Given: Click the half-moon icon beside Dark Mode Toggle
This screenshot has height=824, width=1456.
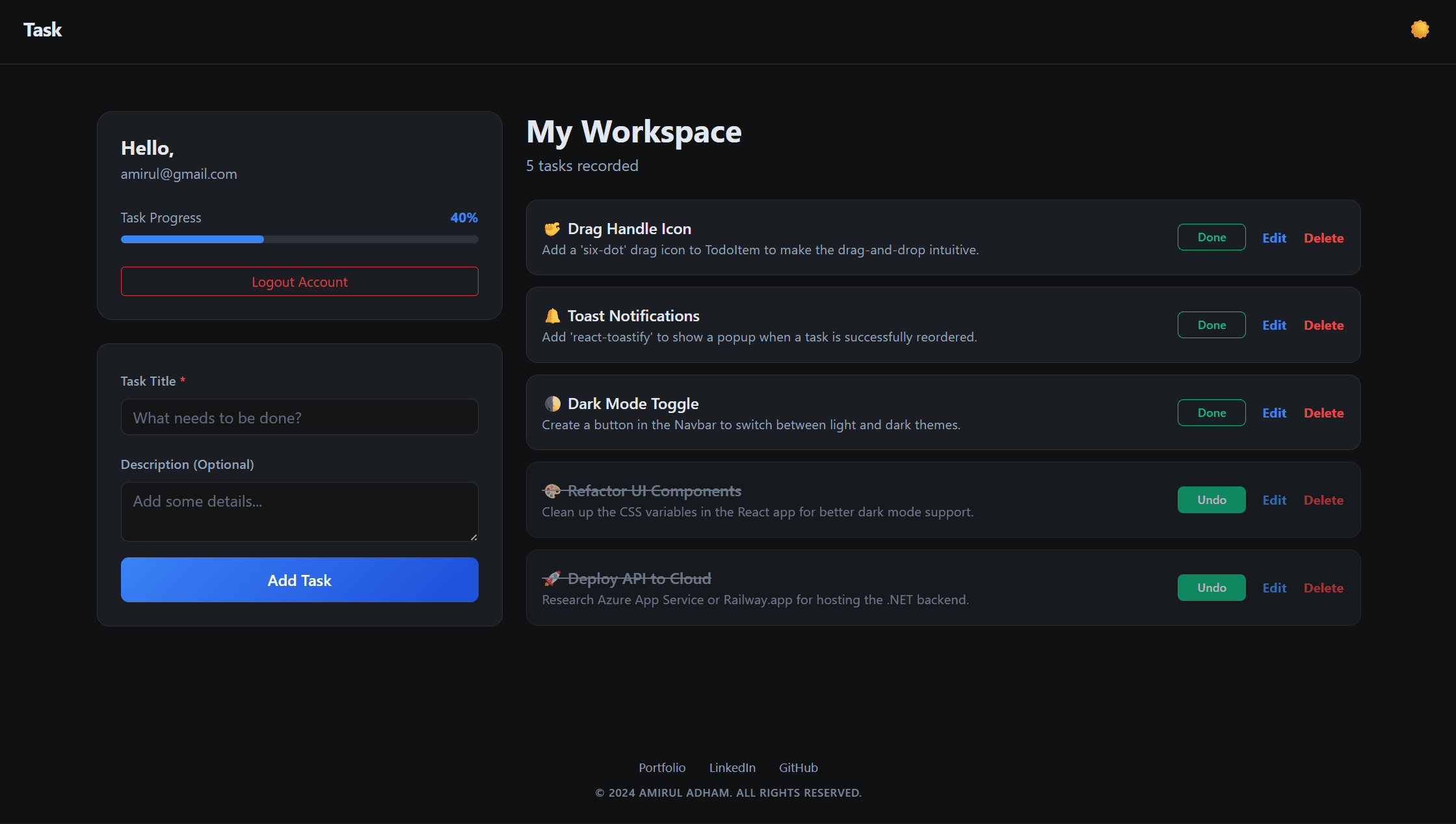Looking at the screenshot, I should (552, 403).
